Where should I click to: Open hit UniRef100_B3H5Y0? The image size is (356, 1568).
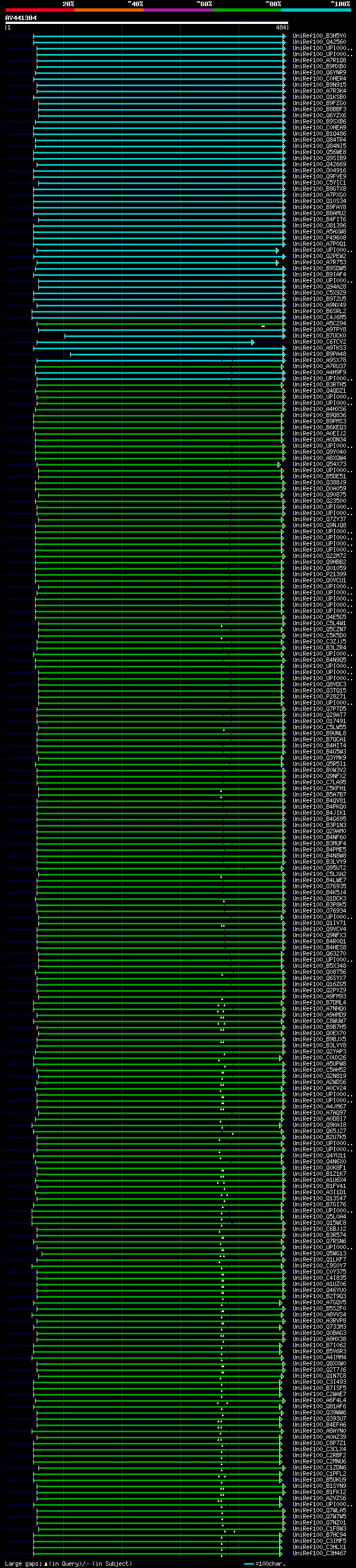point(319,36)
